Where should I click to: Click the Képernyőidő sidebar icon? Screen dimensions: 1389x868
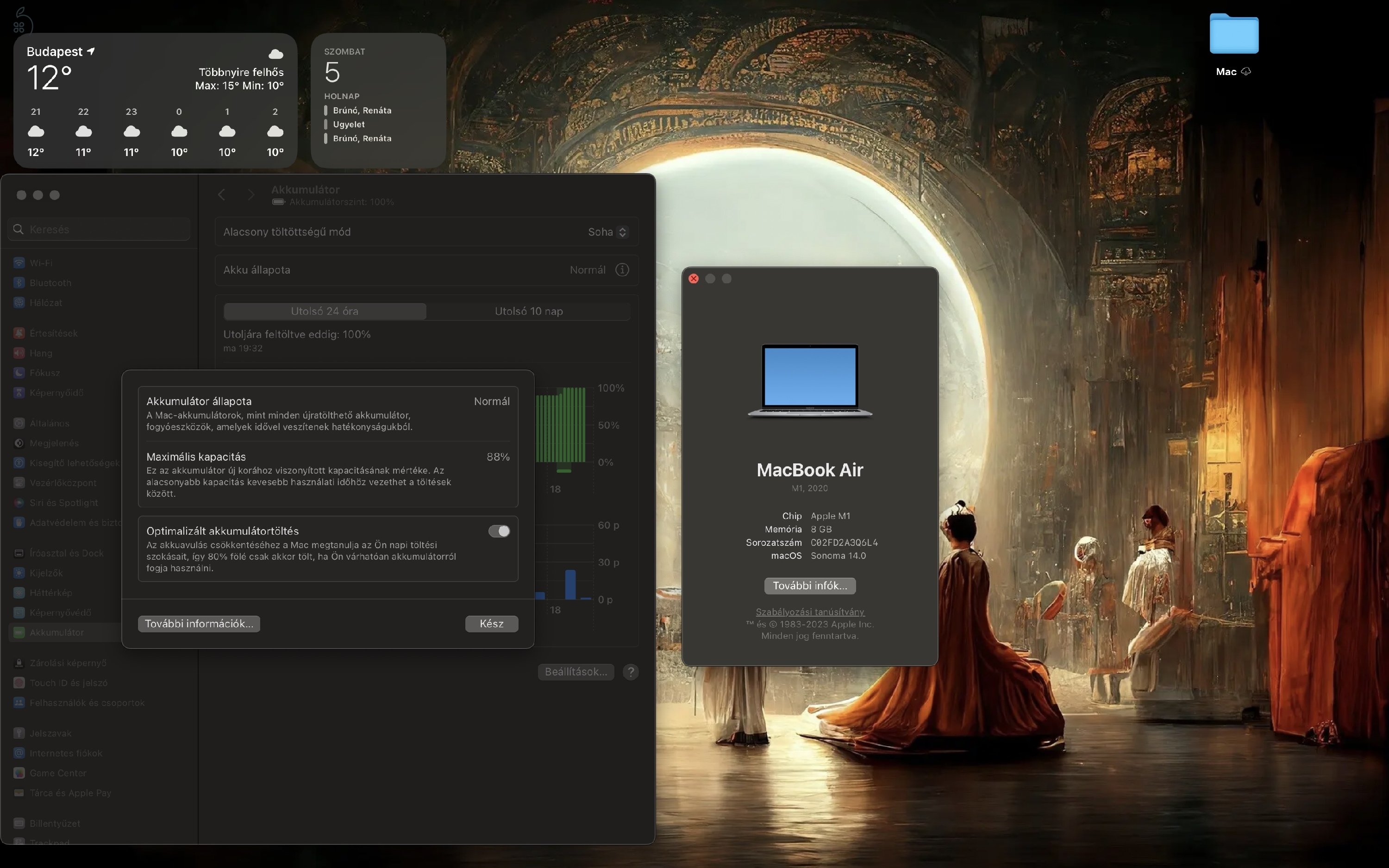19,393
